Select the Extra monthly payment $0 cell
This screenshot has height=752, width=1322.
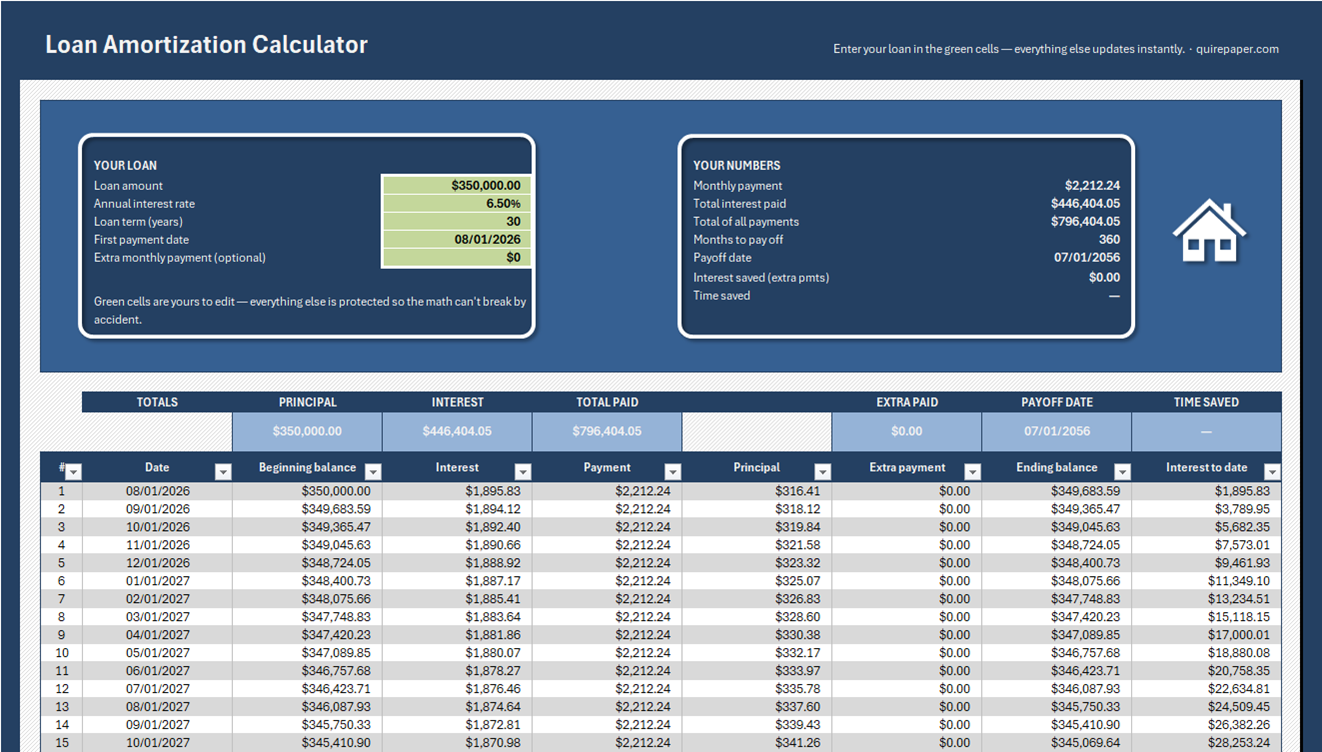(456, 258)
